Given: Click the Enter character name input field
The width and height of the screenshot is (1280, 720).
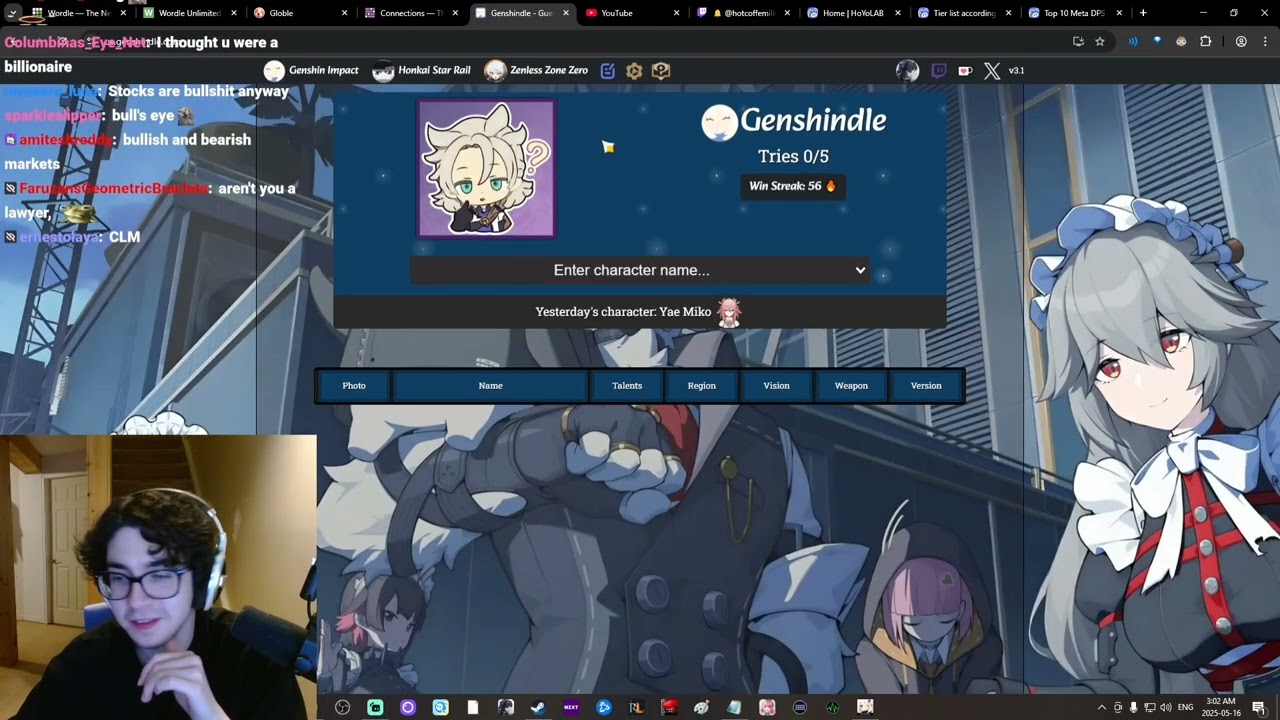Looking at the screenshot, I should [640, 270].
